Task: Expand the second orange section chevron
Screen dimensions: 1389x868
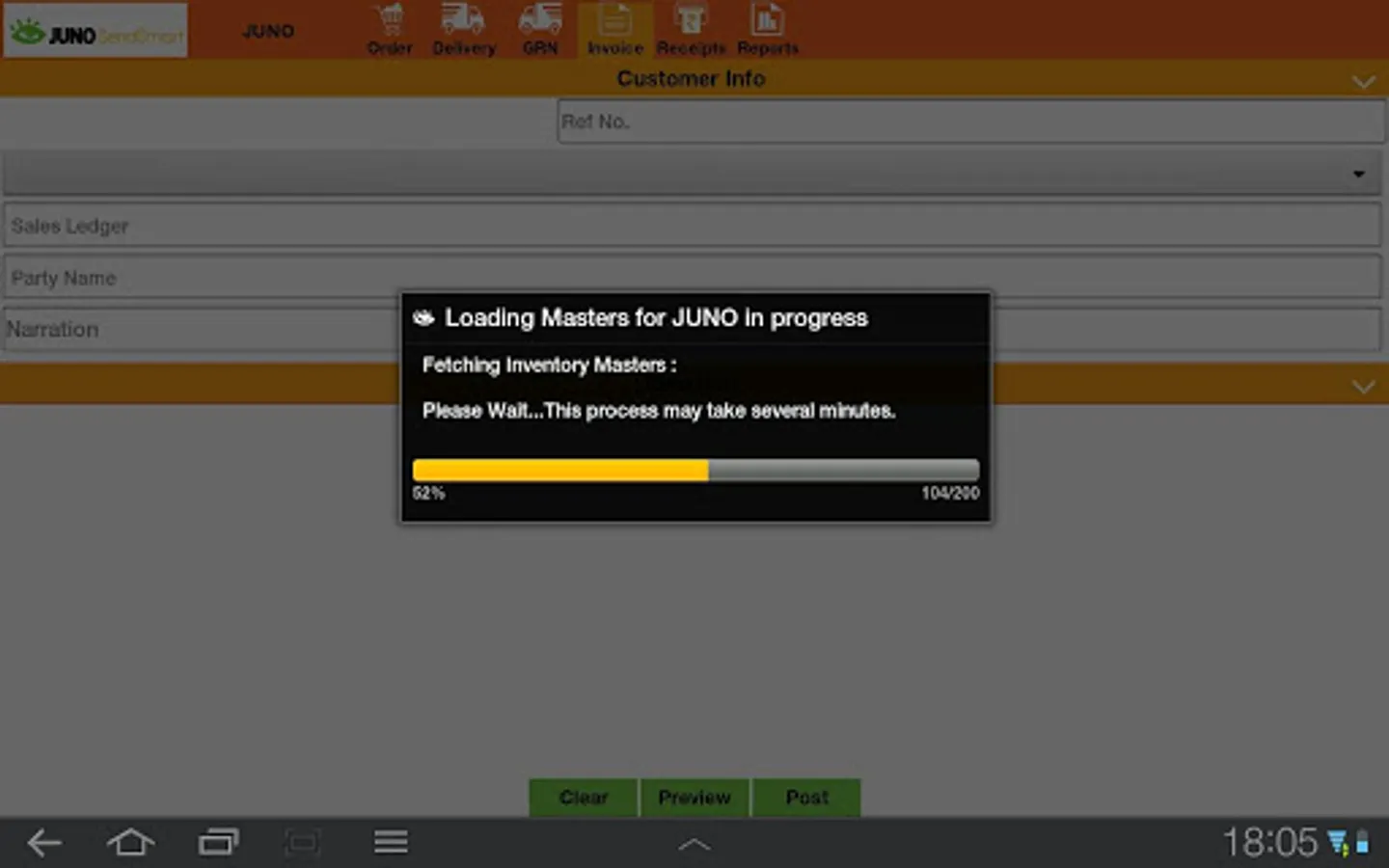Action: [1363, 387]
